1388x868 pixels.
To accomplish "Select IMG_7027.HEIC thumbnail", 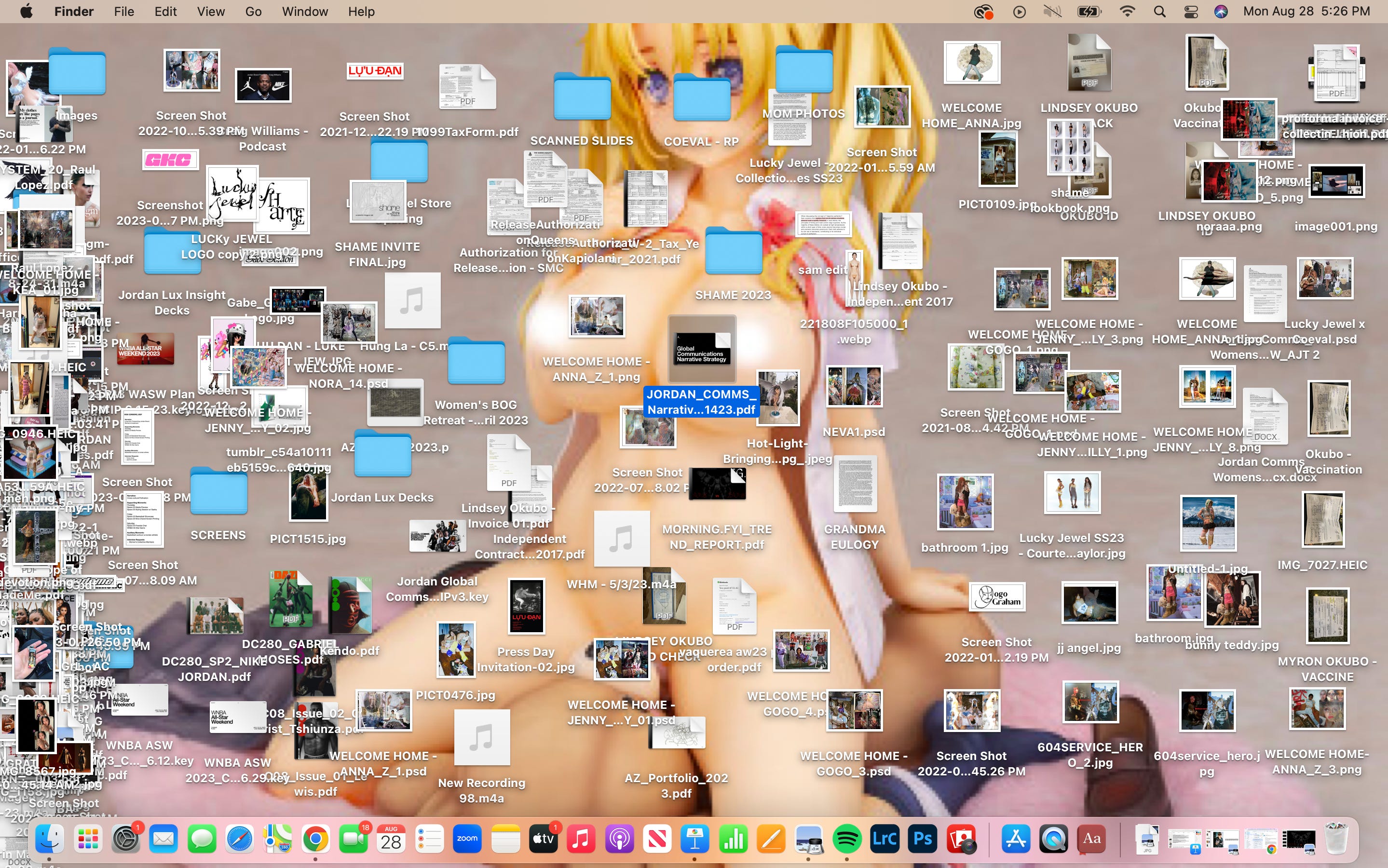I will tap(1322, 520).
